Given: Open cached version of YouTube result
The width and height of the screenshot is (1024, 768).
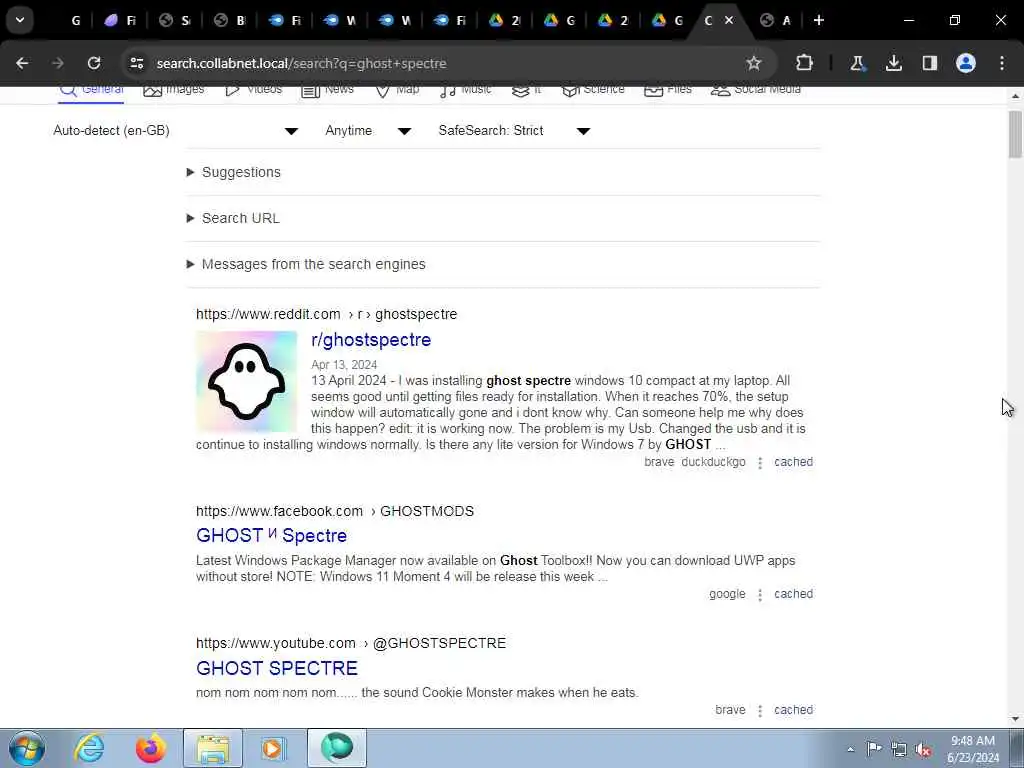Looking at the screenshot, I should click(793, 711).
